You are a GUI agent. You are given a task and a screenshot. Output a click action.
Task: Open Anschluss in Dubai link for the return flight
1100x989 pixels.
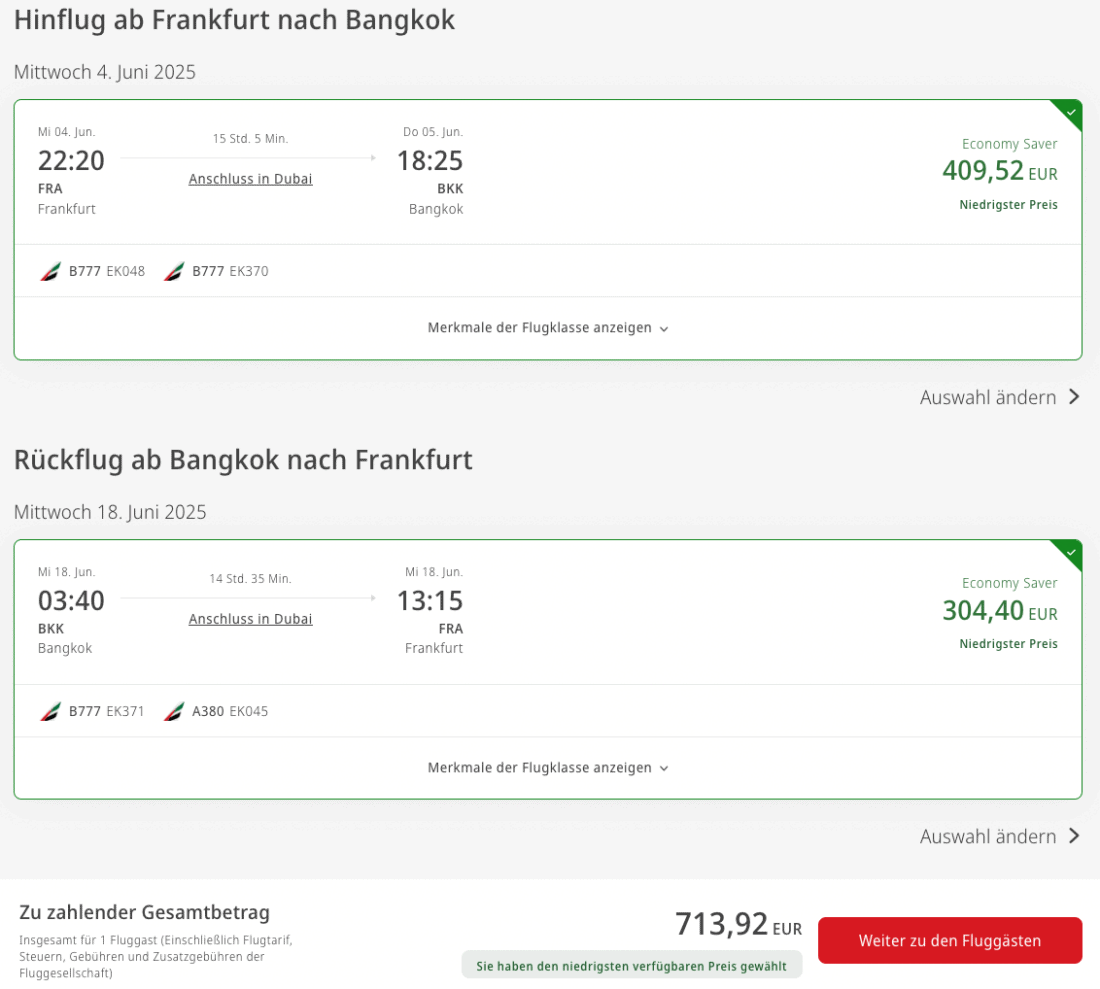click(x=250, y=619)
